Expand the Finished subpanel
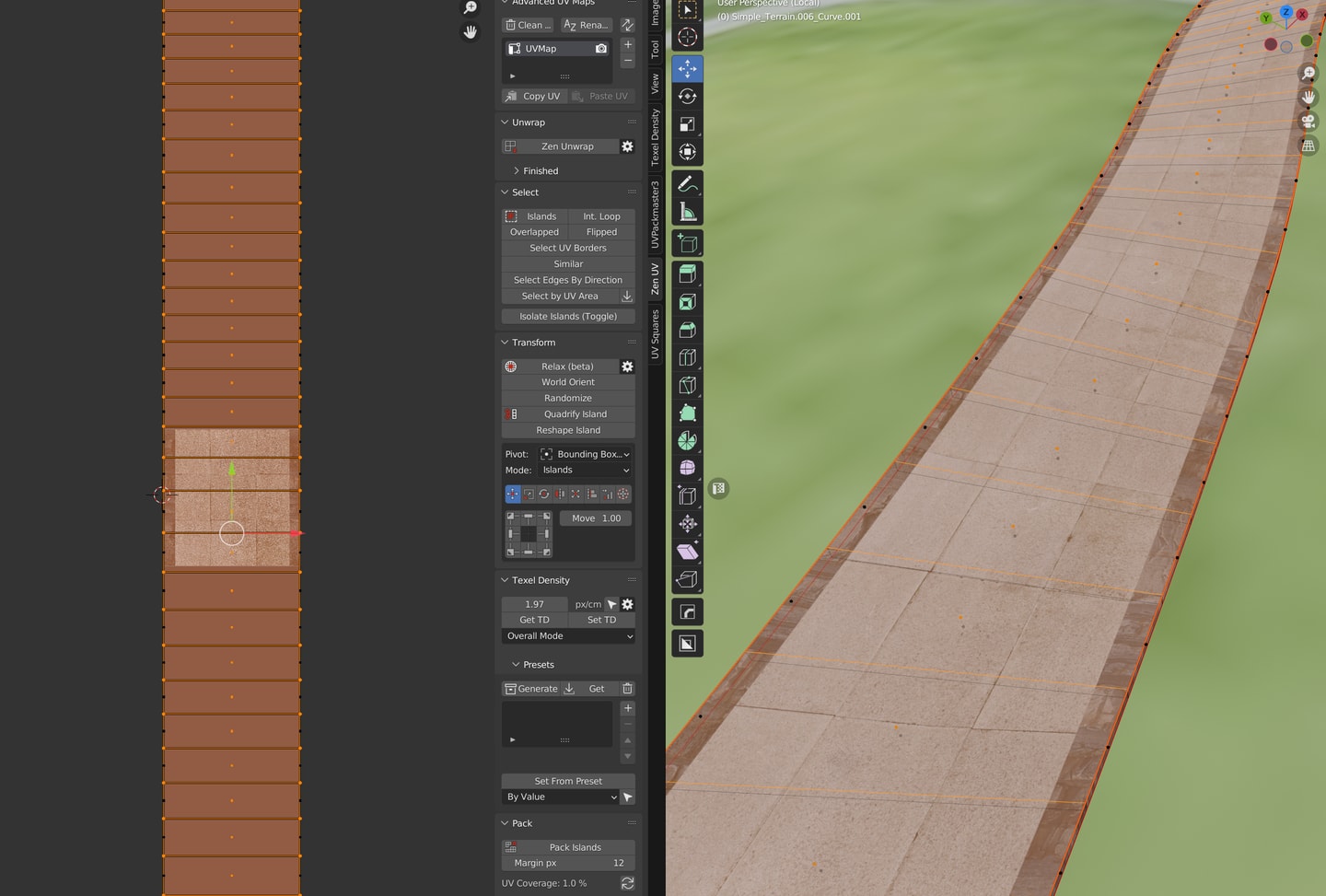 click(517, 171)
